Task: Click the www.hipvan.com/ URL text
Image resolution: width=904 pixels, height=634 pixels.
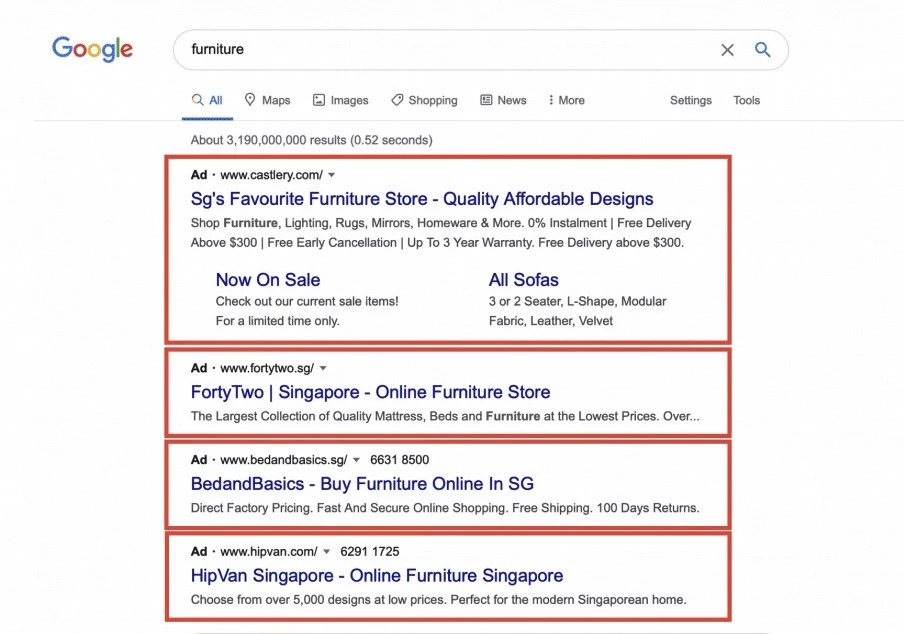Action: (269, 551)
